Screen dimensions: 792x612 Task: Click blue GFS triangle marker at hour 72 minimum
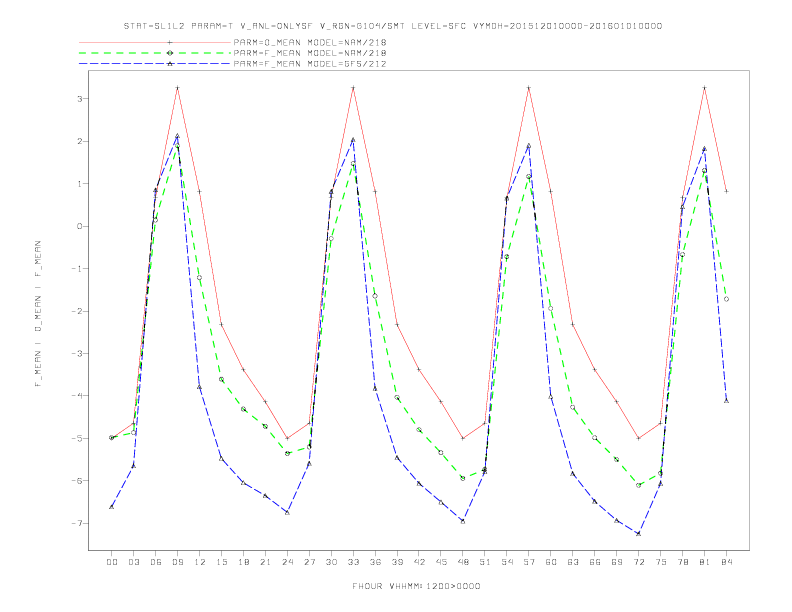click(x=638, y=533)
